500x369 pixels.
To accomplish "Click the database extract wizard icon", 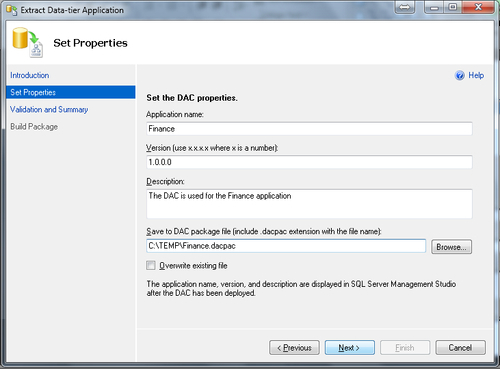I will [28, 42].
